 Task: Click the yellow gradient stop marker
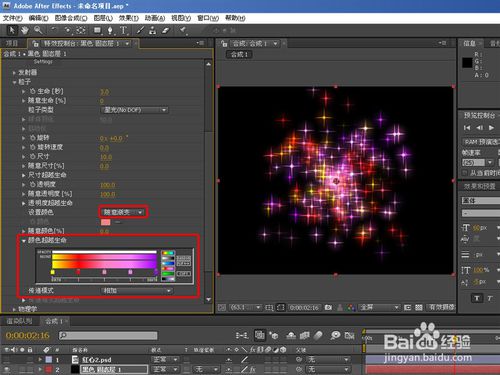point(53,272)
